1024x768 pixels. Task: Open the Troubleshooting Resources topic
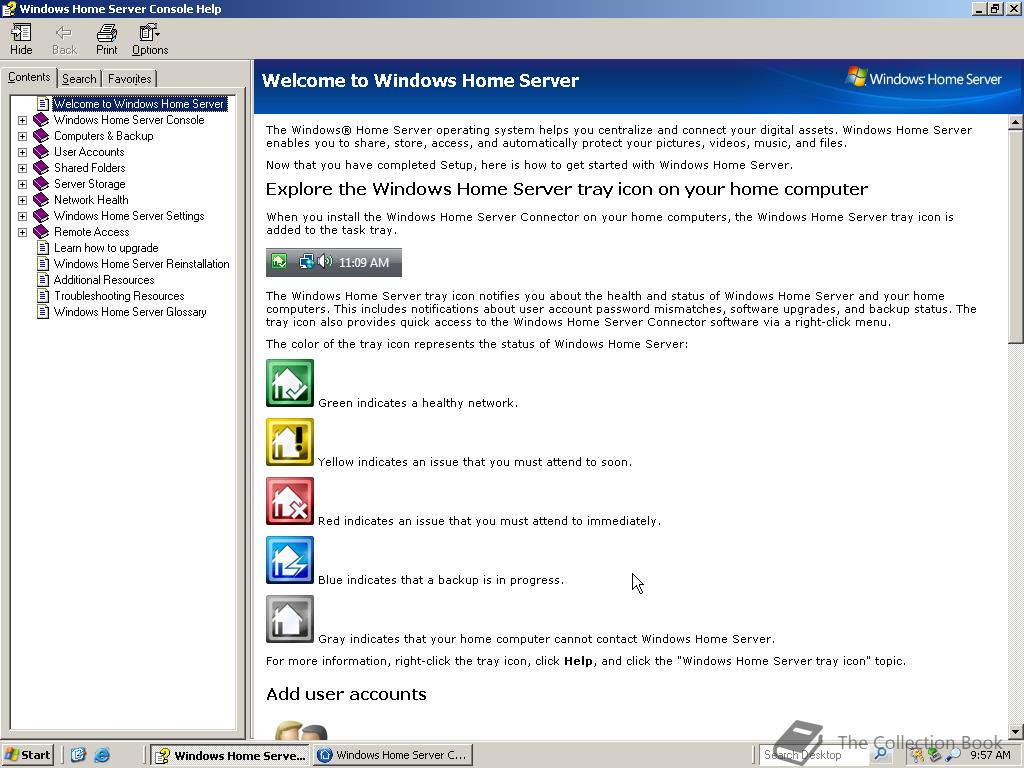click(x=119, y=296)
